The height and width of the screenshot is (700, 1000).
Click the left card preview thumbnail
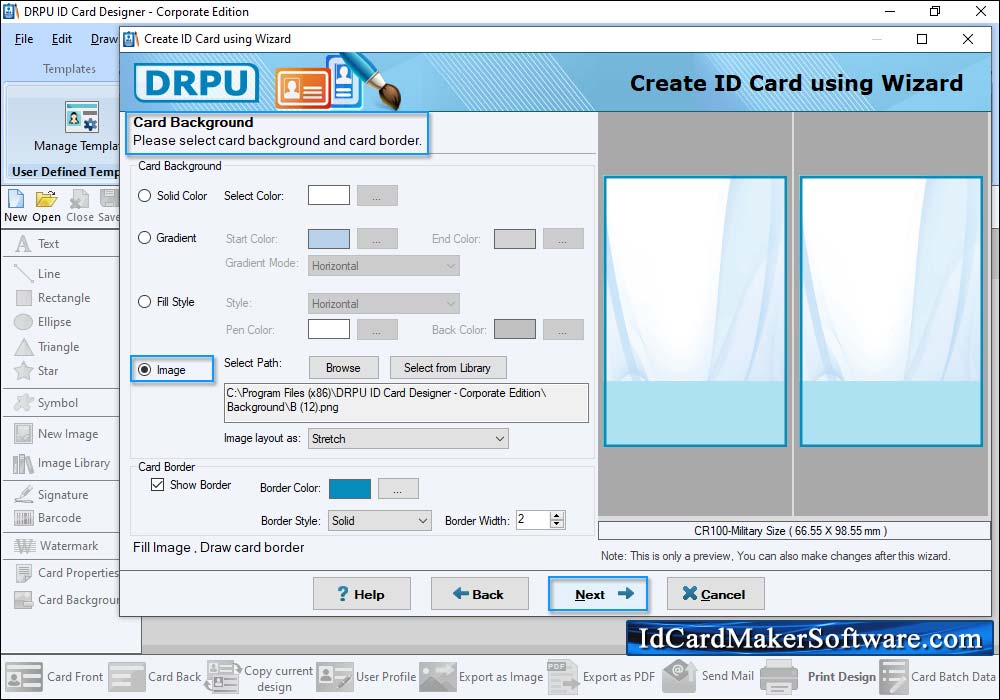coord(695,311)
